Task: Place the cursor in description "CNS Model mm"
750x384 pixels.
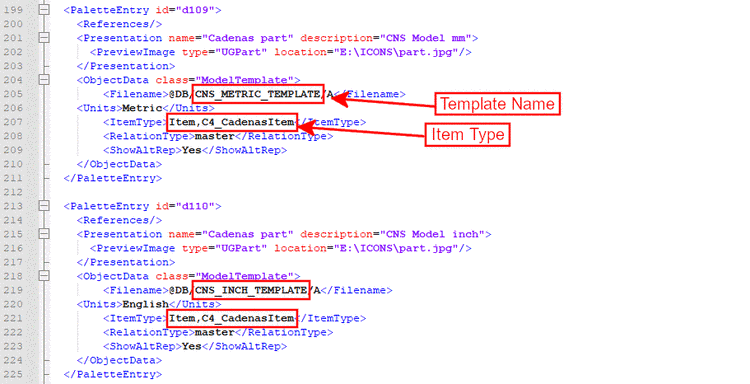Action: [x=425, y=38]
